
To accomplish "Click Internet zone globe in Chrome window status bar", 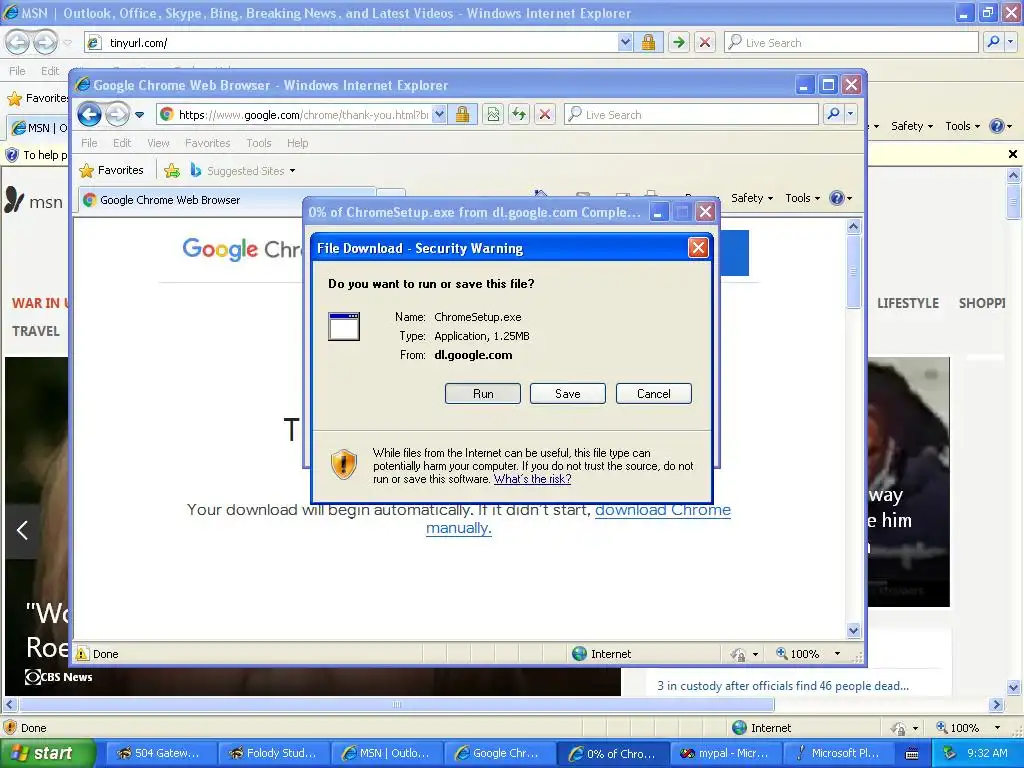I will [x=579, y=654].
